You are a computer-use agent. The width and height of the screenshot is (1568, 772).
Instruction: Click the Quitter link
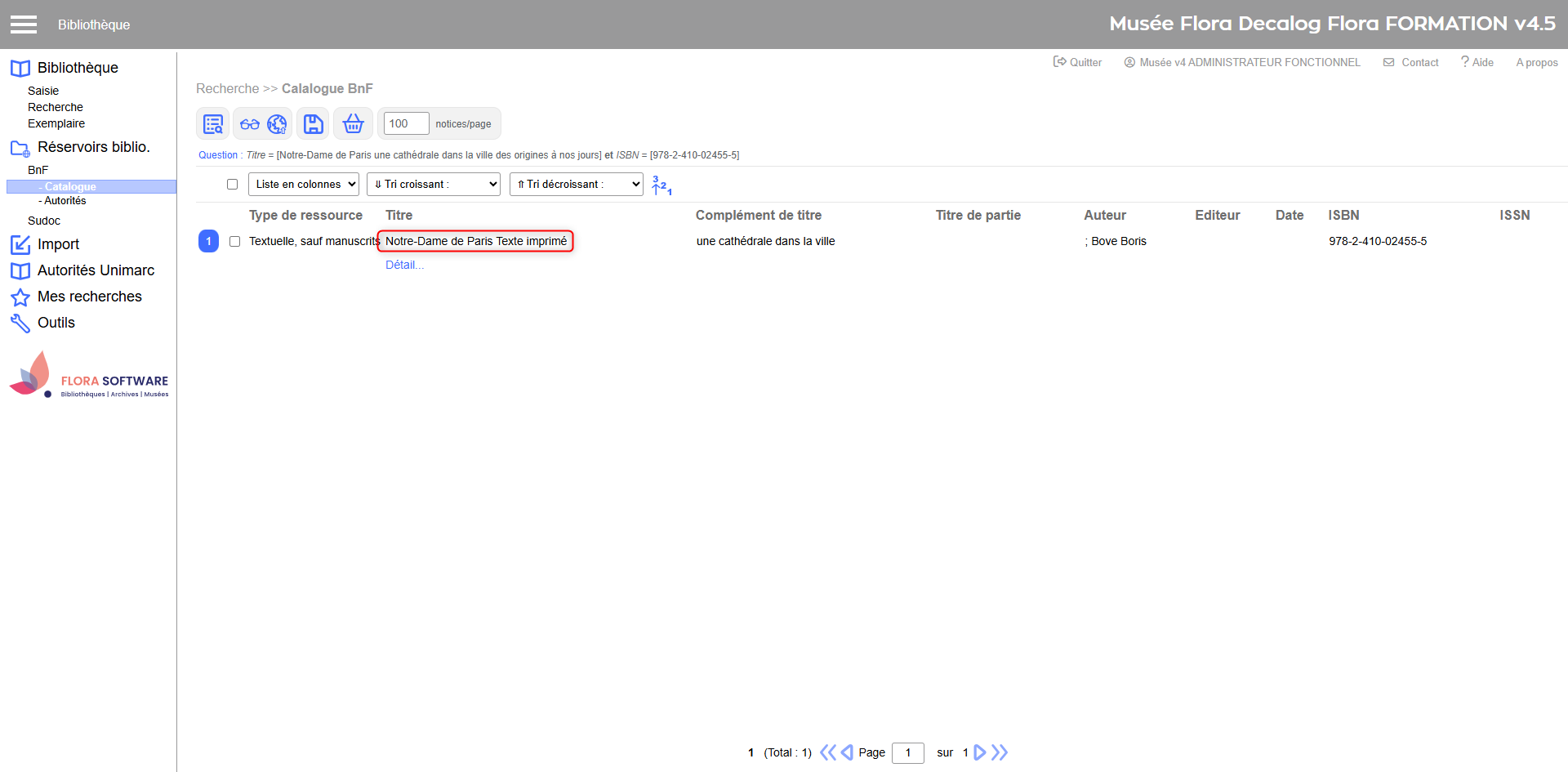tap(1078, 62)
